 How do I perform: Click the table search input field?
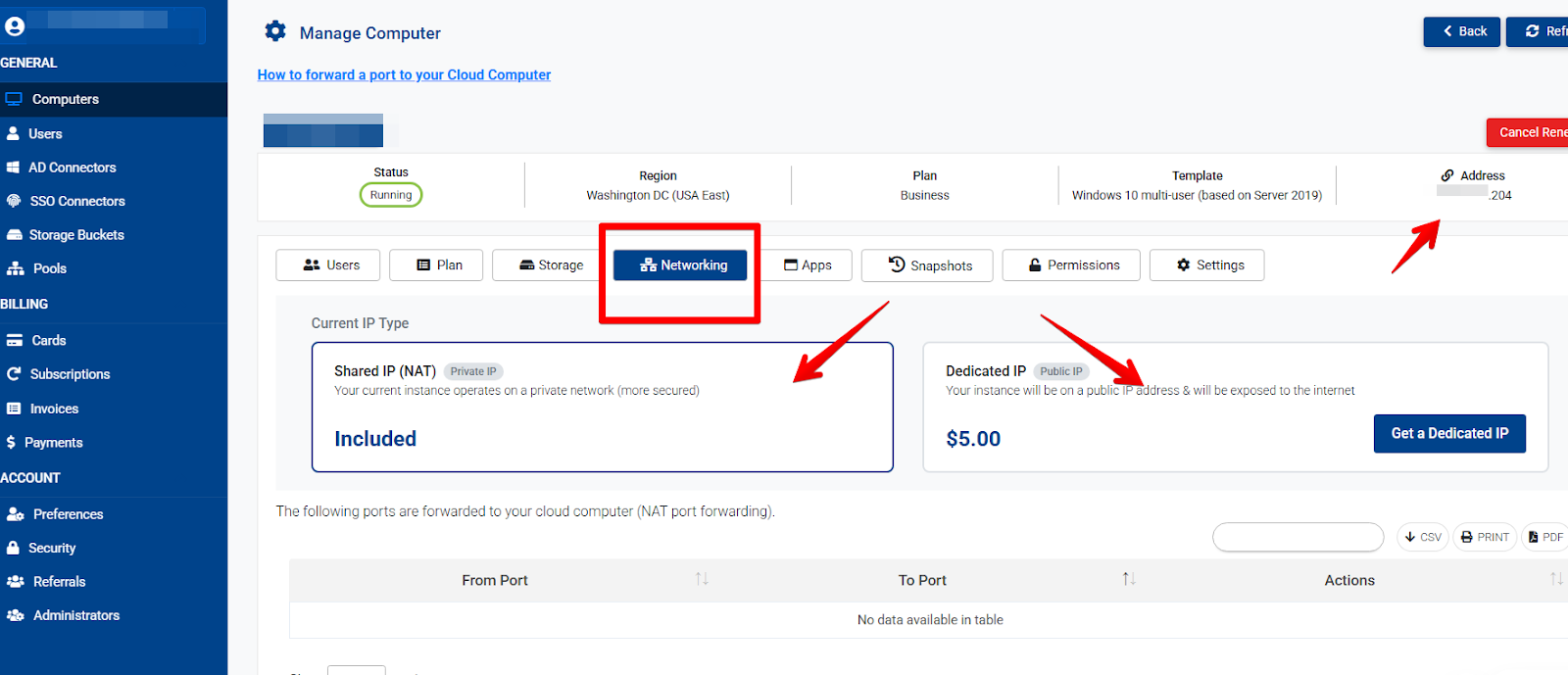pyautogui.click(x=1298, y=537)
